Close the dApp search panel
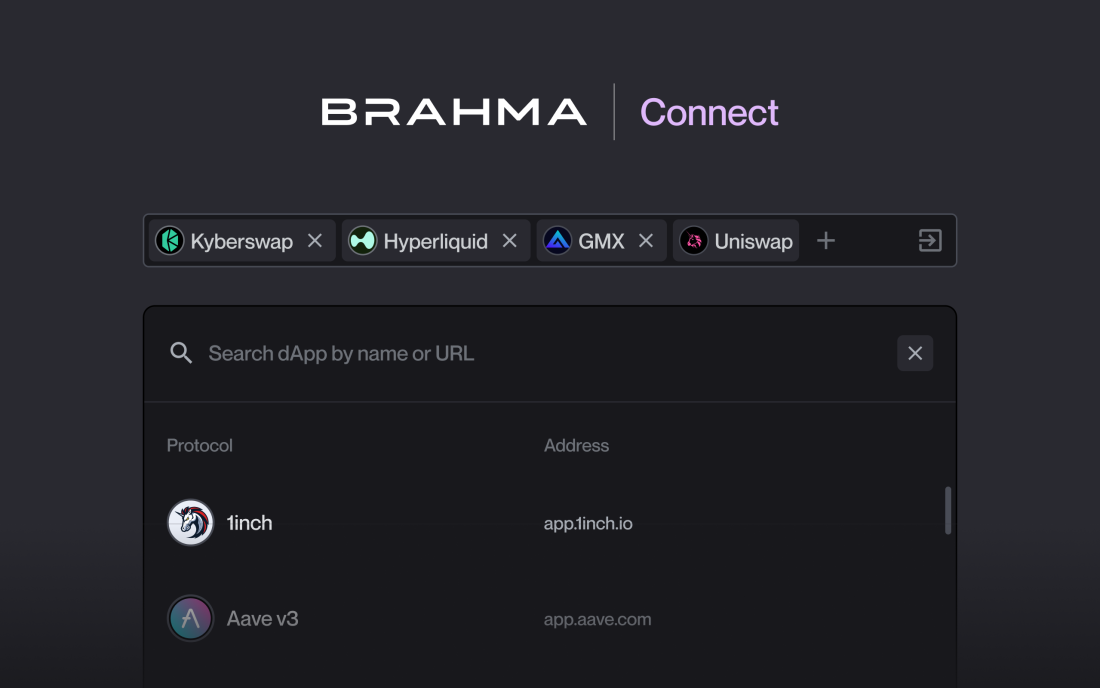1100x688 pixels. pos(915,353)
